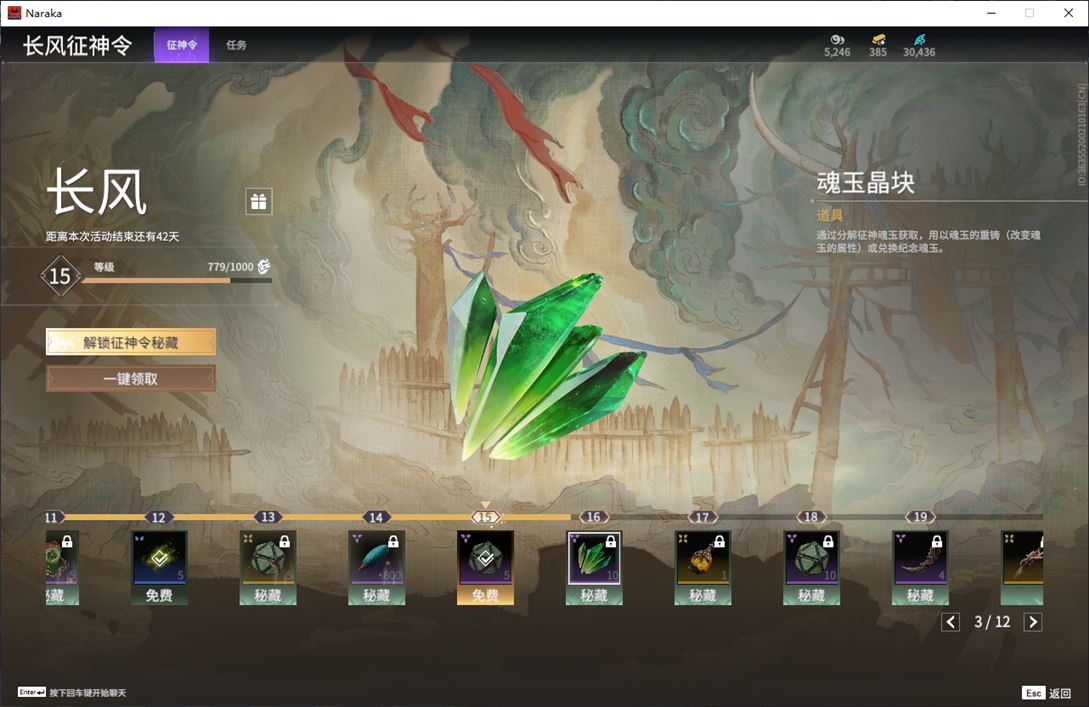
Task: Click the 道具 item type label
Action: point(829,215)
